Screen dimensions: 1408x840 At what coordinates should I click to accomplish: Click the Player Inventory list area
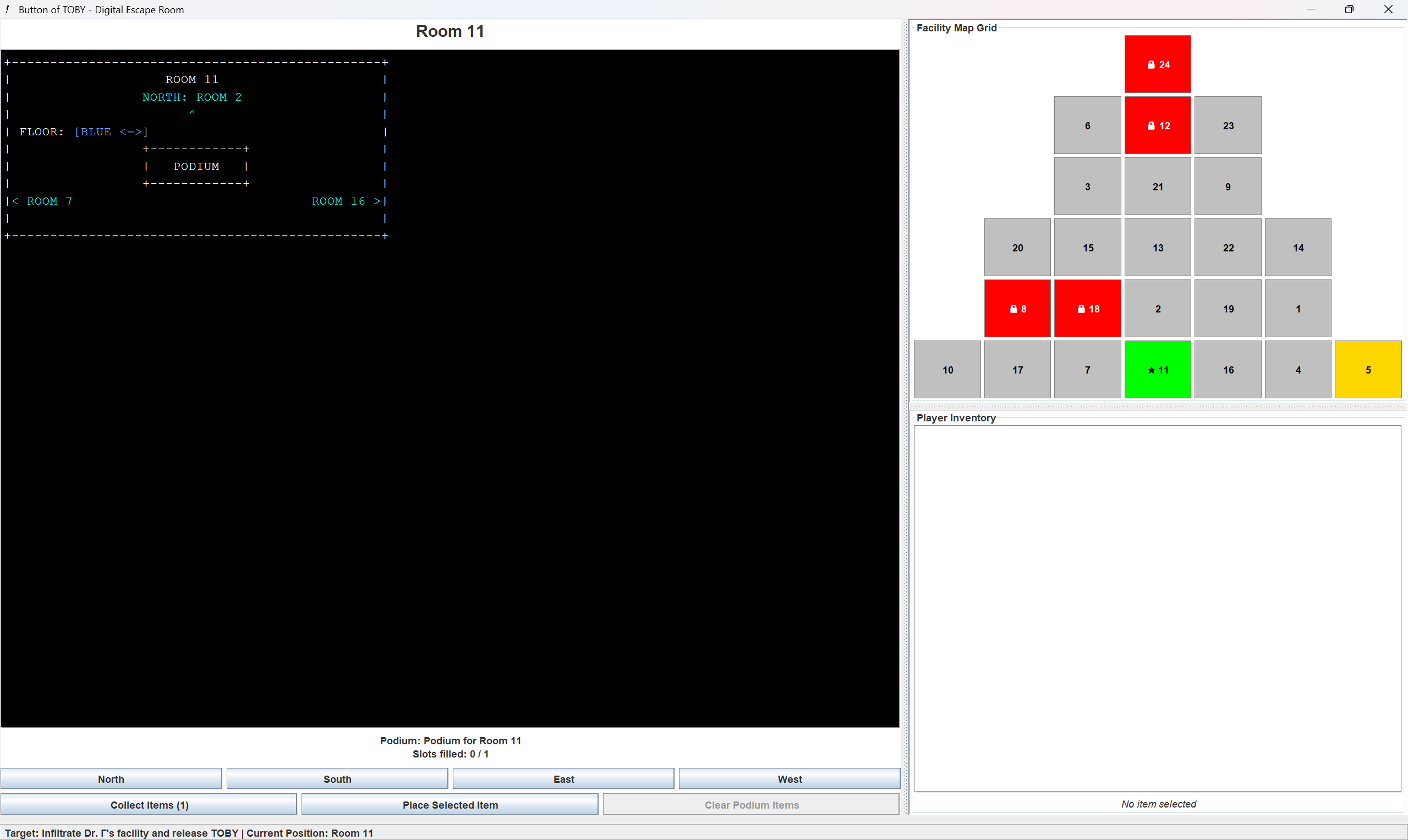click(x=1157, y=608)
